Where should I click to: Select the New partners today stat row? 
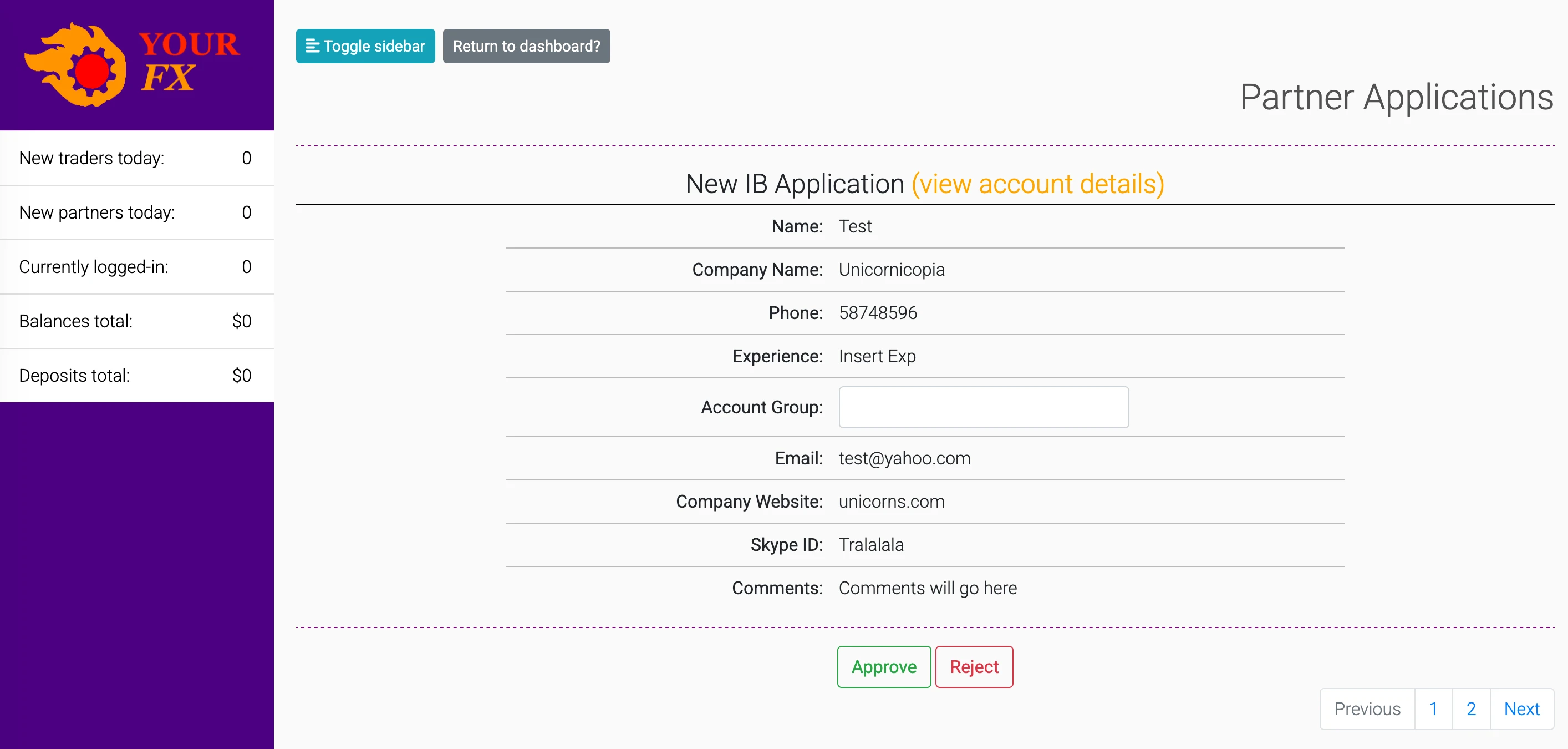[x=137, y=212]
